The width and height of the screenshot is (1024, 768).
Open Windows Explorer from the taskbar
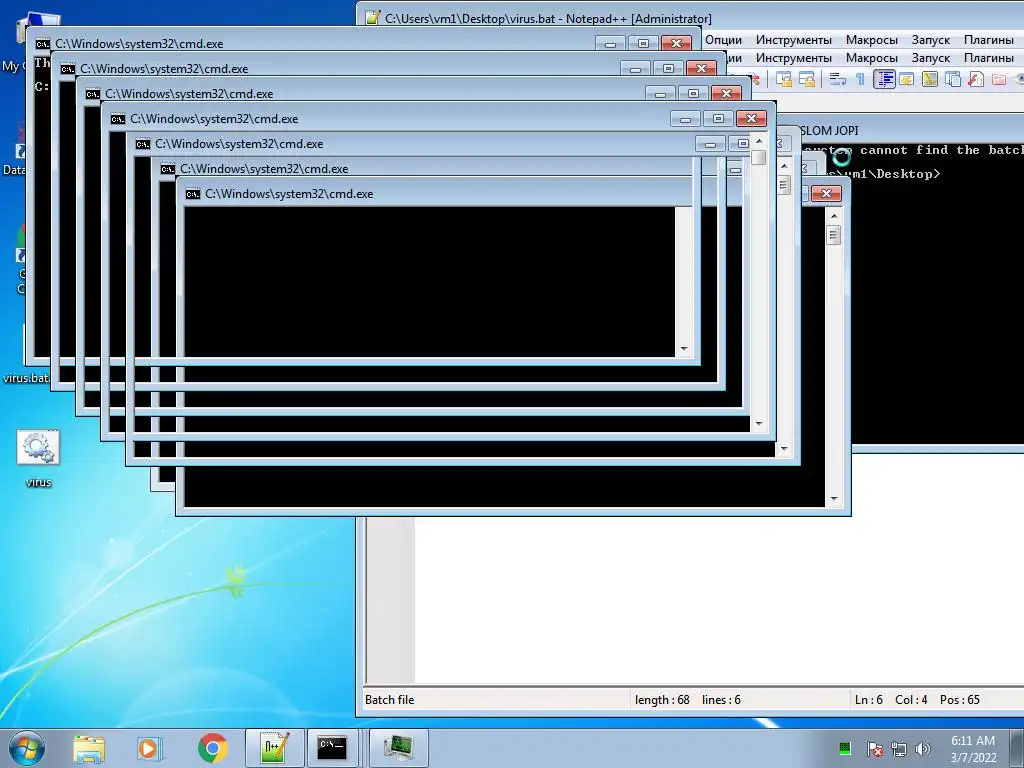[89, 748]
